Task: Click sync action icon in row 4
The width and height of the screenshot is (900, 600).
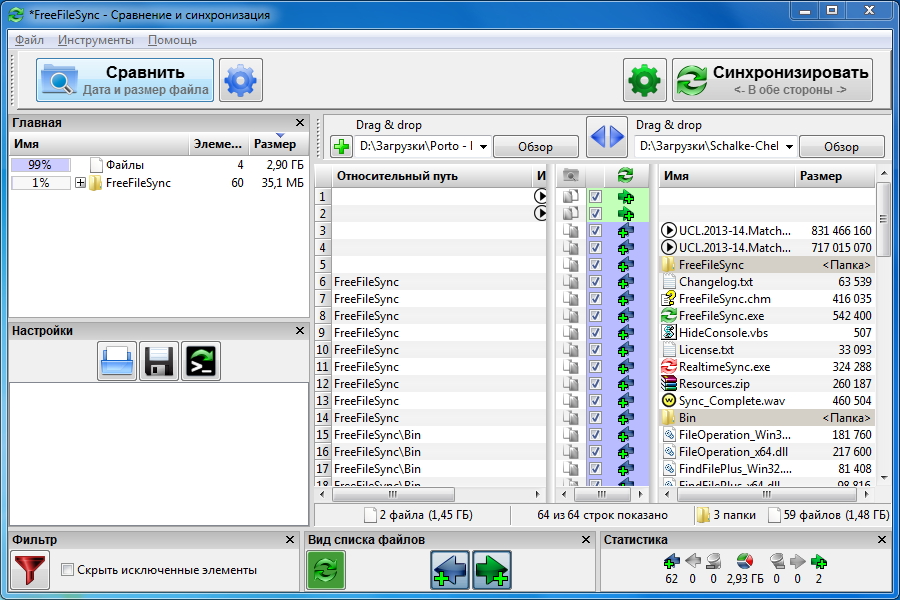Action: pyautogui.click(x=626, y=248)
